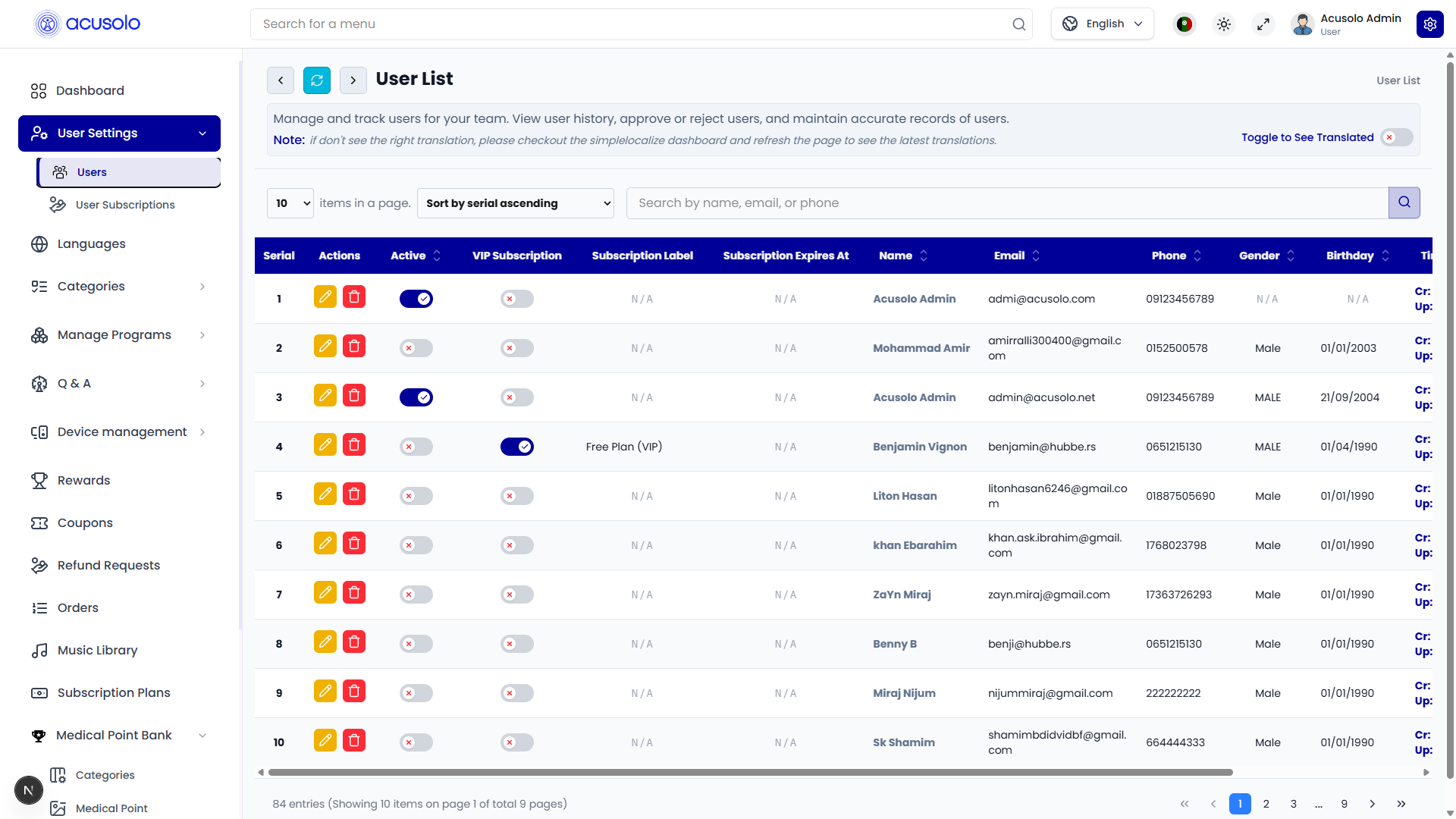Disable Active switch for row 1 Acusolo Admin
This screenshot has width=1456, height=819.
point(416,299)
